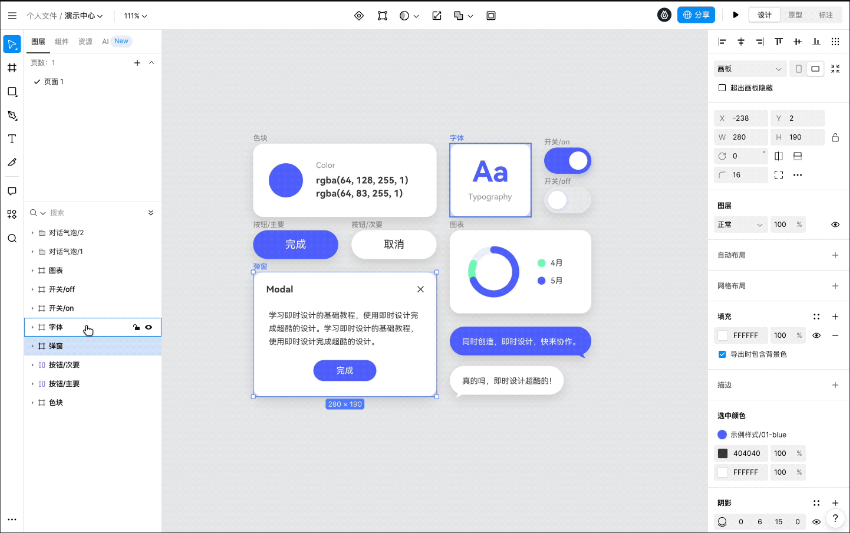Click the layout grid icon in top toolbar
This screenshot has width=850, height=533.
pos(491,16)
